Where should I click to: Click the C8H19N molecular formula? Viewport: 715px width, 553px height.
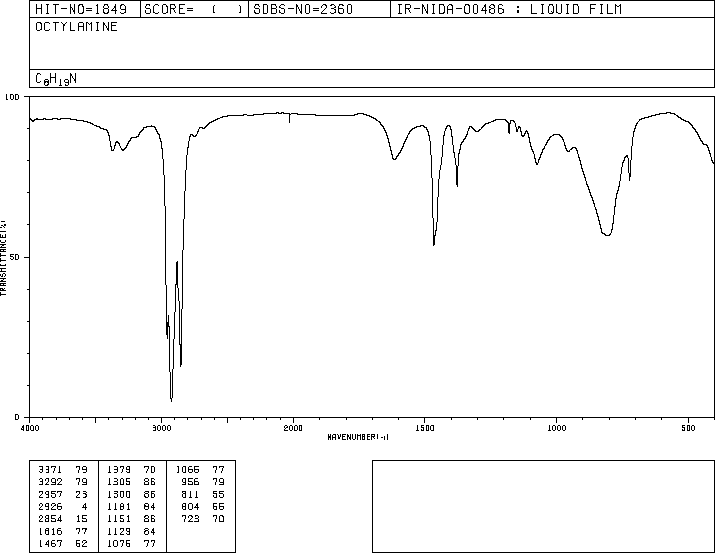pos(56,79)
